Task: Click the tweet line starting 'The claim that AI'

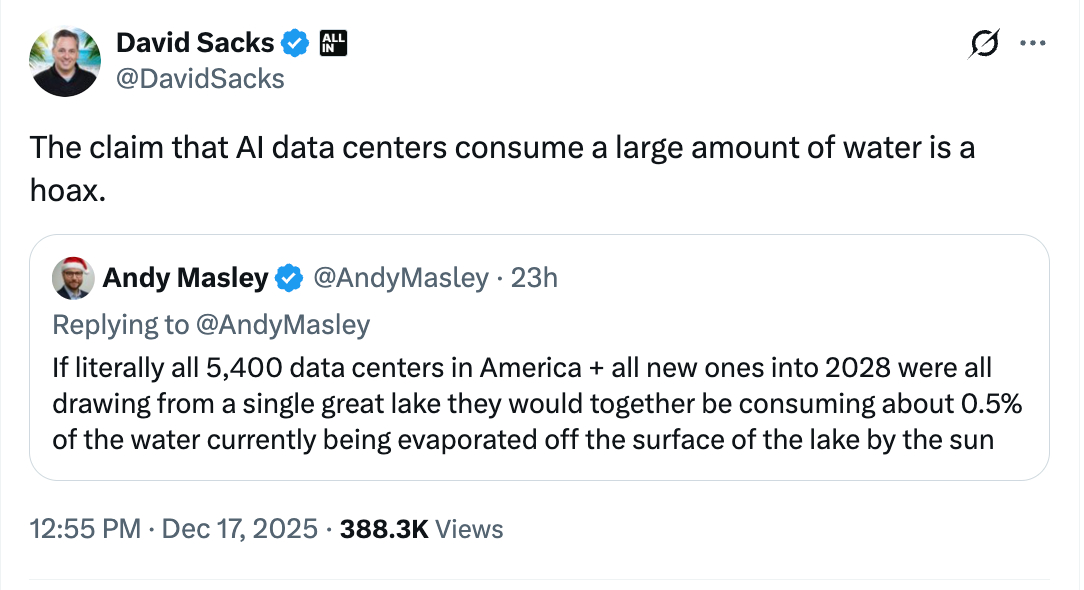Action: click(502, 148)
